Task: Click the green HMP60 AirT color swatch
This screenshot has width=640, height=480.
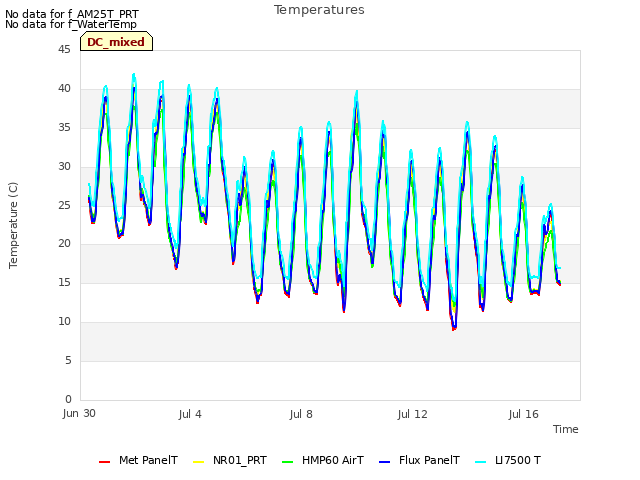Action: (288, 462)
